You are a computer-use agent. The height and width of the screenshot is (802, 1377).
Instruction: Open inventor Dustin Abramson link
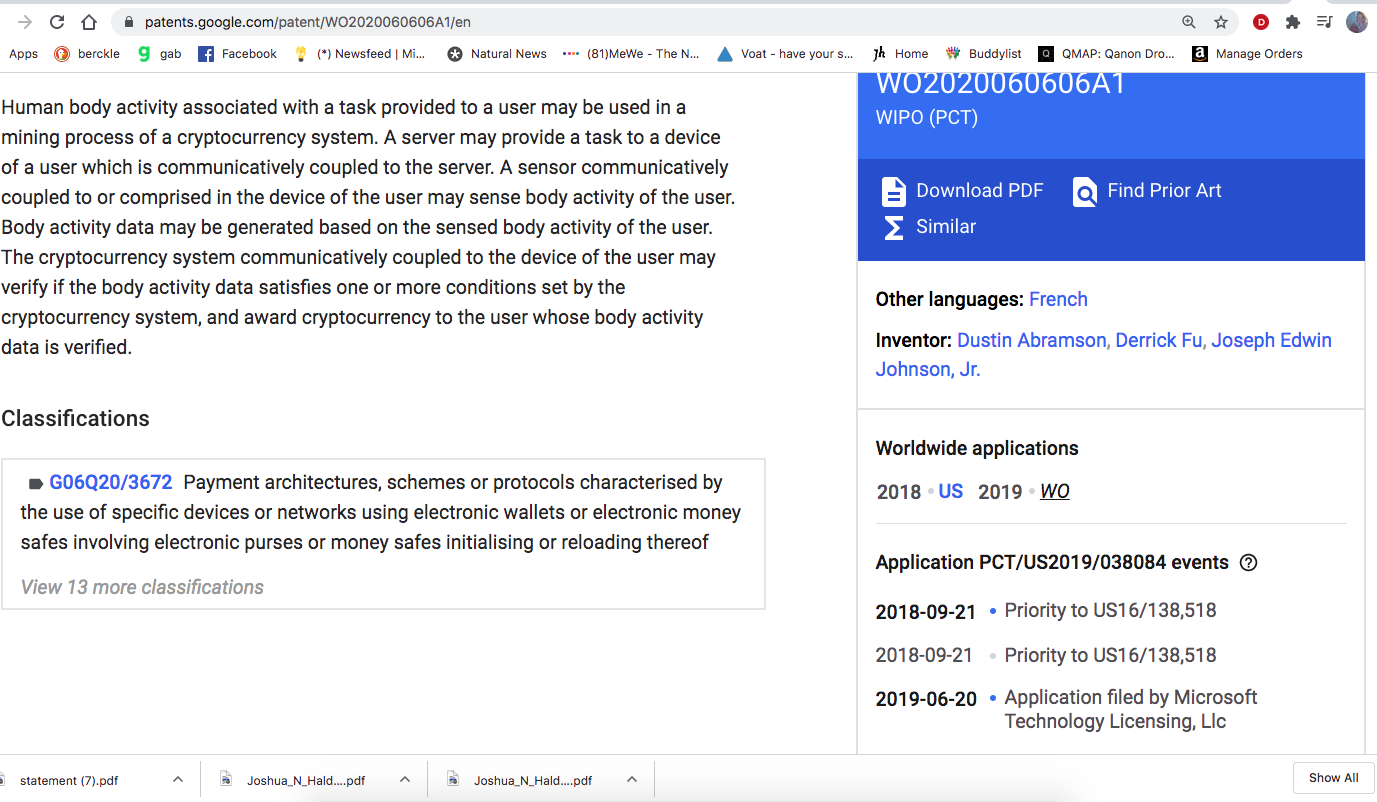coord(1032,340)
